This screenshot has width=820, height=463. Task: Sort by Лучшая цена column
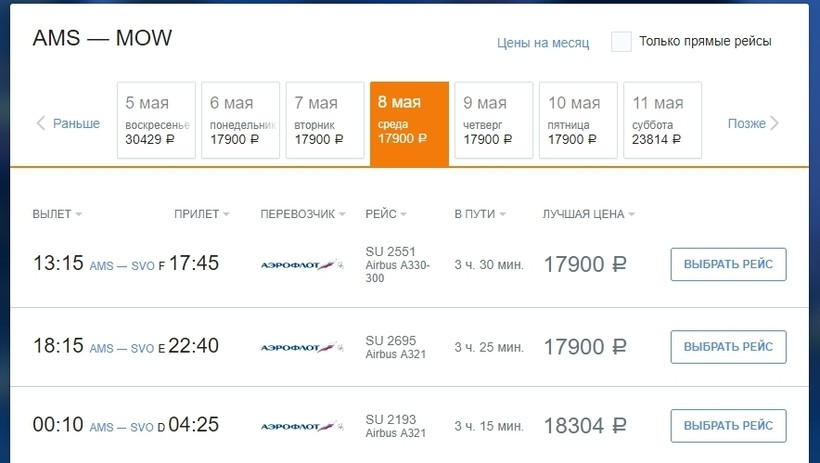pos(588,214)
